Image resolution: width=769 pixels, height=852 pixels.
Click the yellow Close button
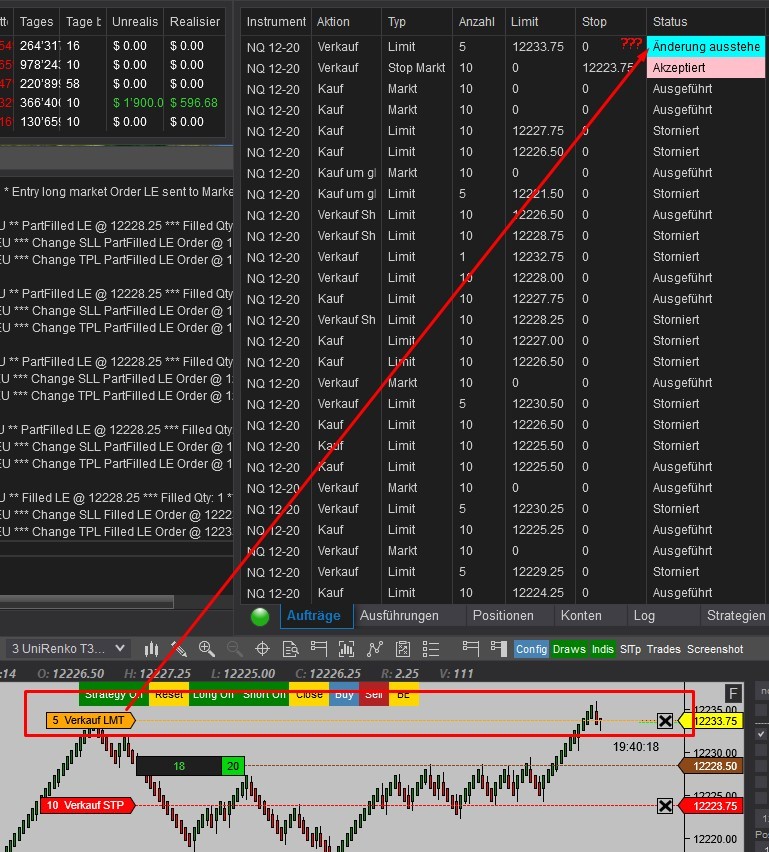tap(309, 694)
